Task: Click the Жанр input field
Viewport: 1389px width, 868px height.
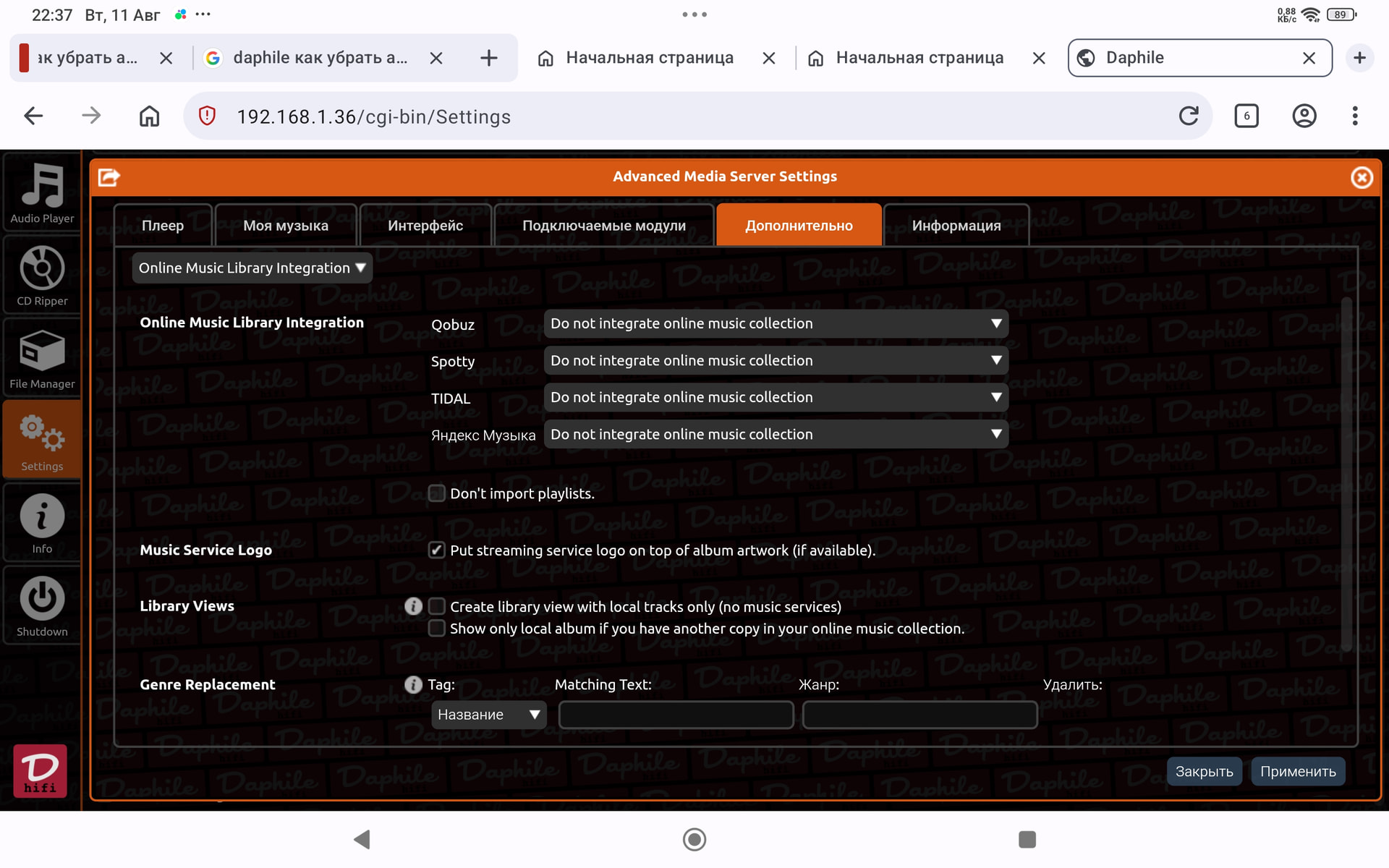Action: pos(919,715)
